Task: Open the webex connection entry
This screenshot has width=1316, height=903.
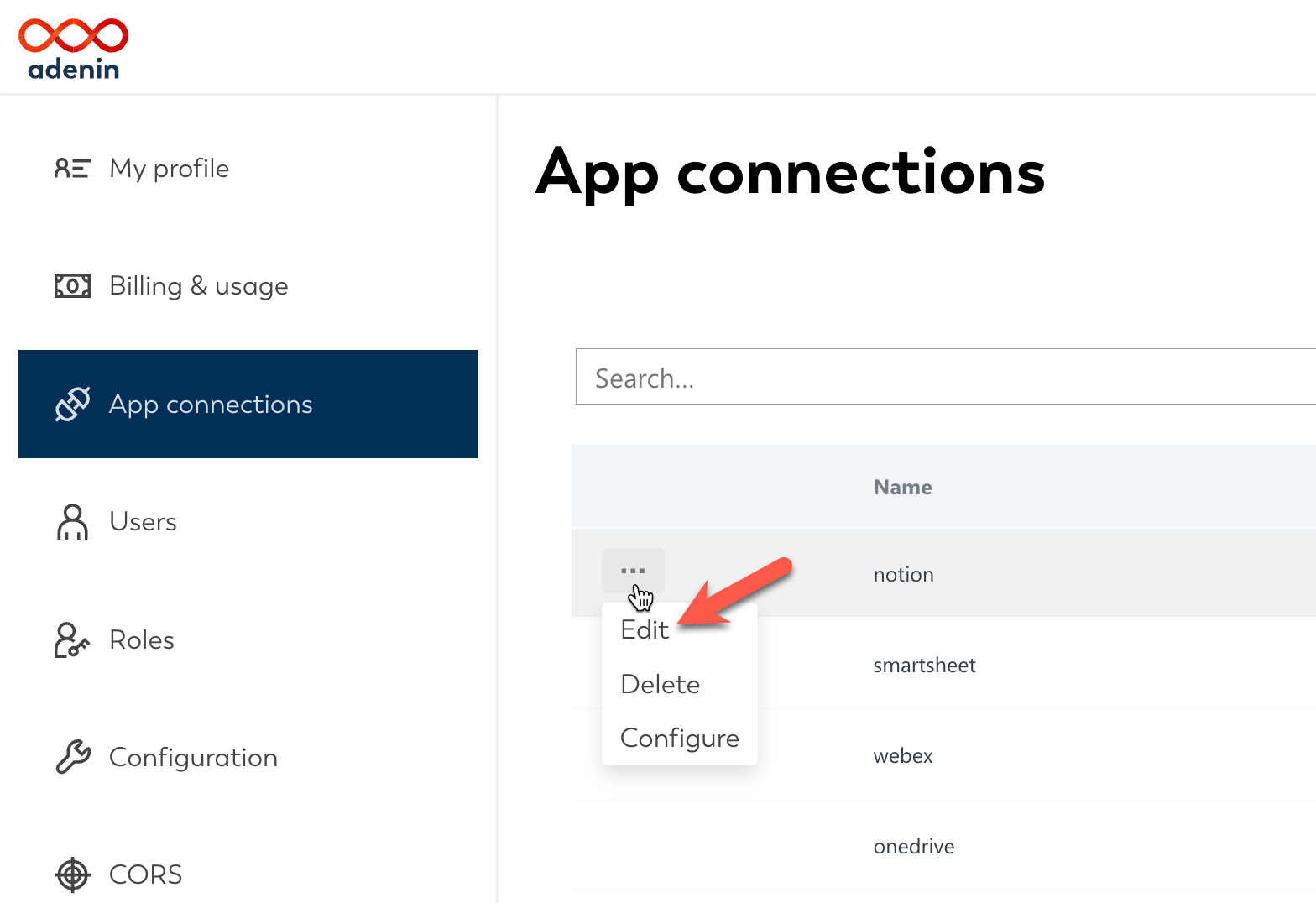Action: coord(902,755)
